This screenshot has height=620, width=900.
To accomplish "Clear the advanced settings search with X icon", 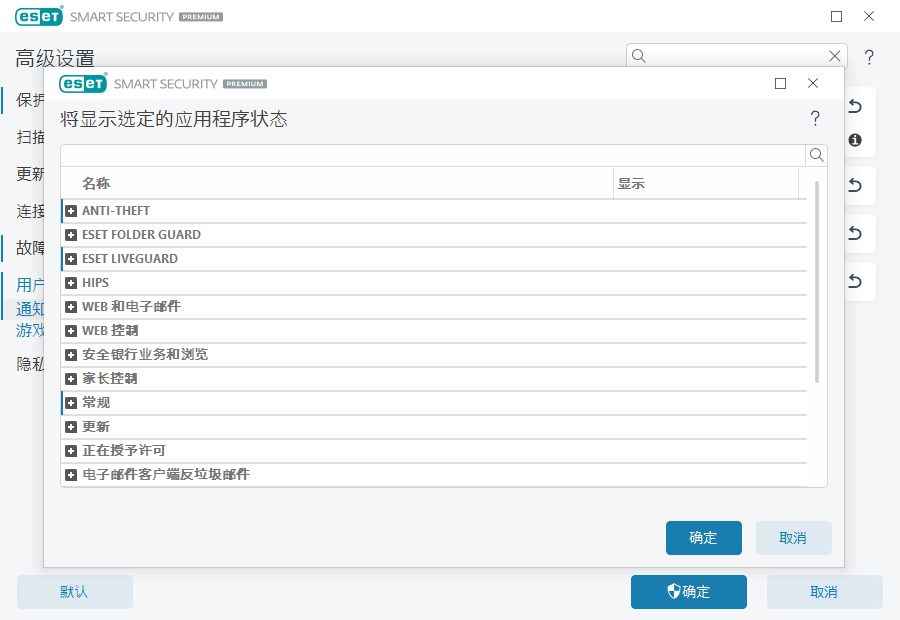I will click(835, 56).
